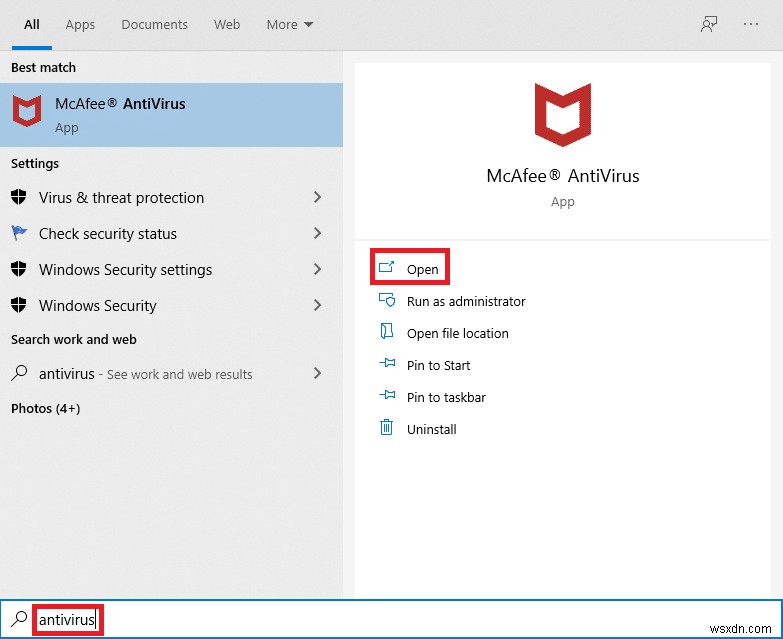Open antivirus See work and web results
Screen dimensions: 783x639
171,373
